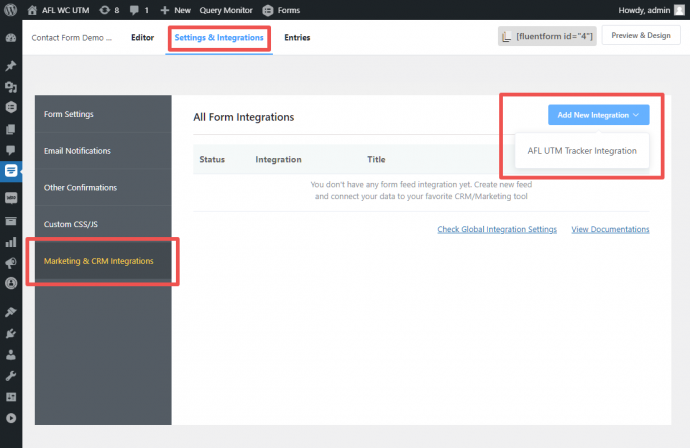Select Custom CSS/JS in settings menu
The width and height of the screenshot is (690, 448).
(70, 224)
